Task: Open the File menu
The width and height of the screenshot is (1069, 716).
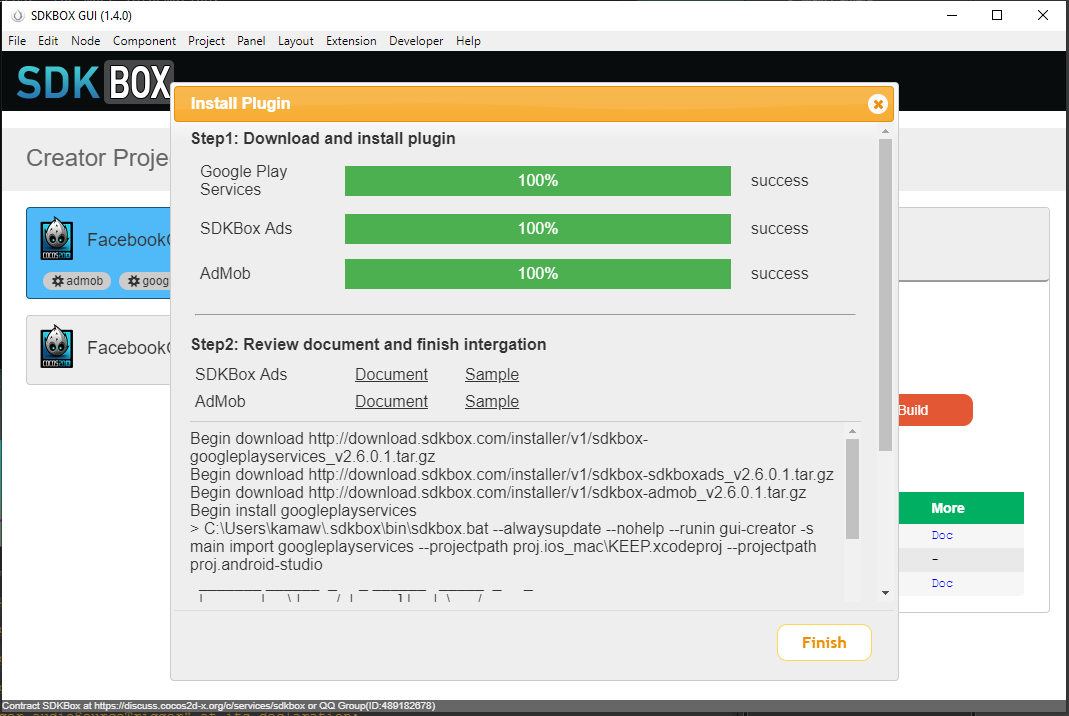Action: (17, 41)
